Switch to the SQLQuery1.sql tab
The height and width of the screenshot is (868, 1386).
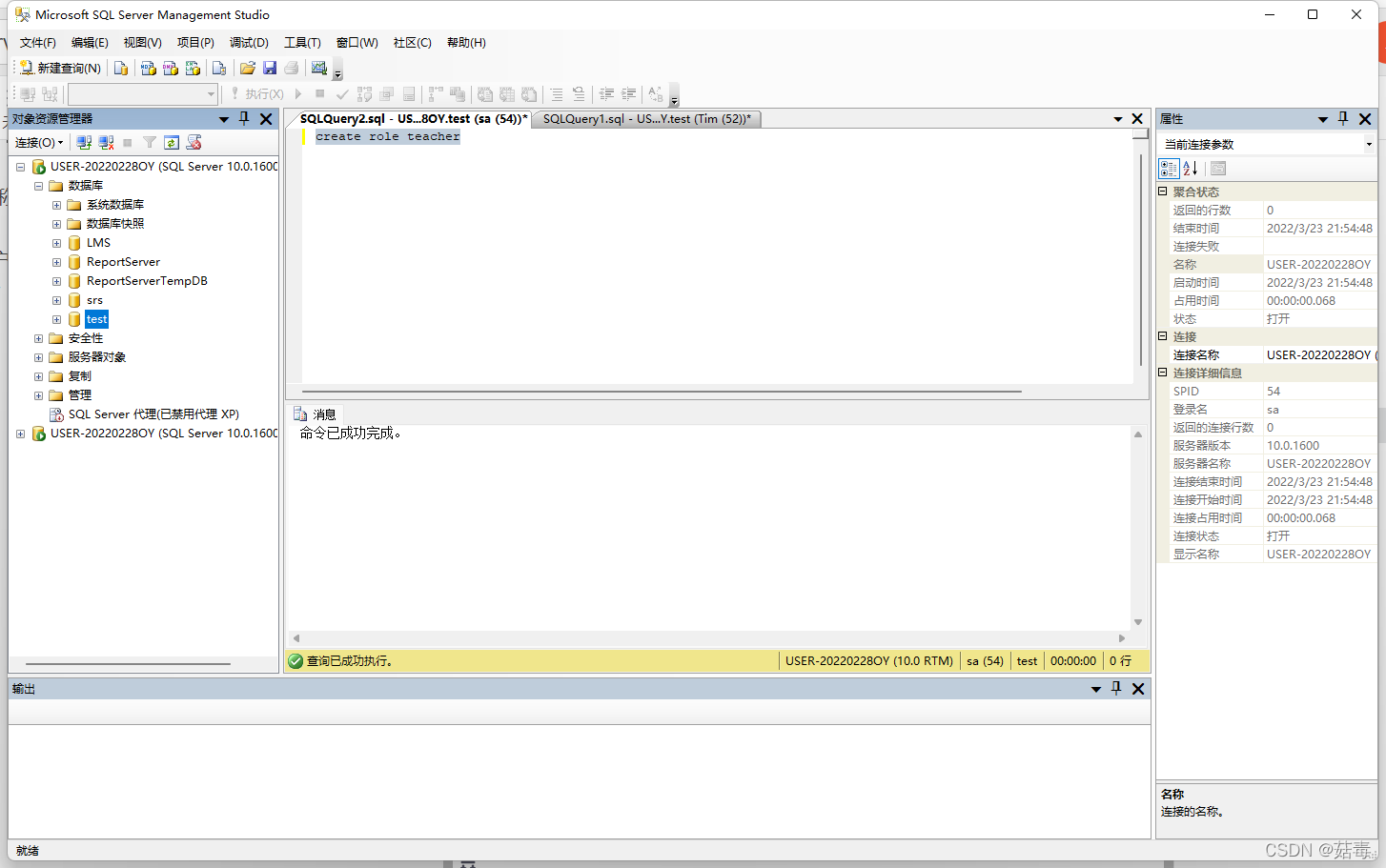646,119
